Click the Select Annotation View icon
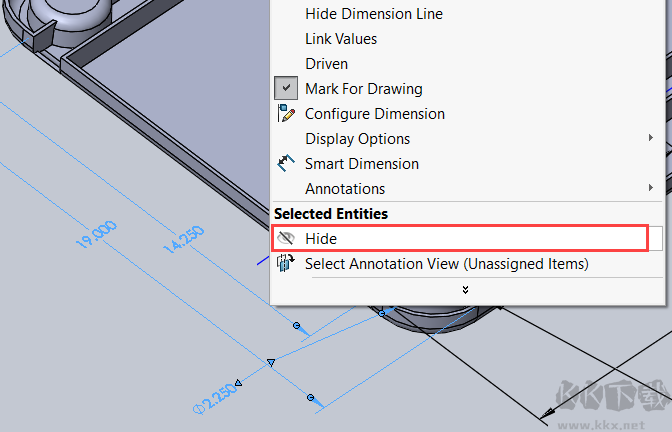Viewport: 672px width, 432px height. (x=286, y=264)
